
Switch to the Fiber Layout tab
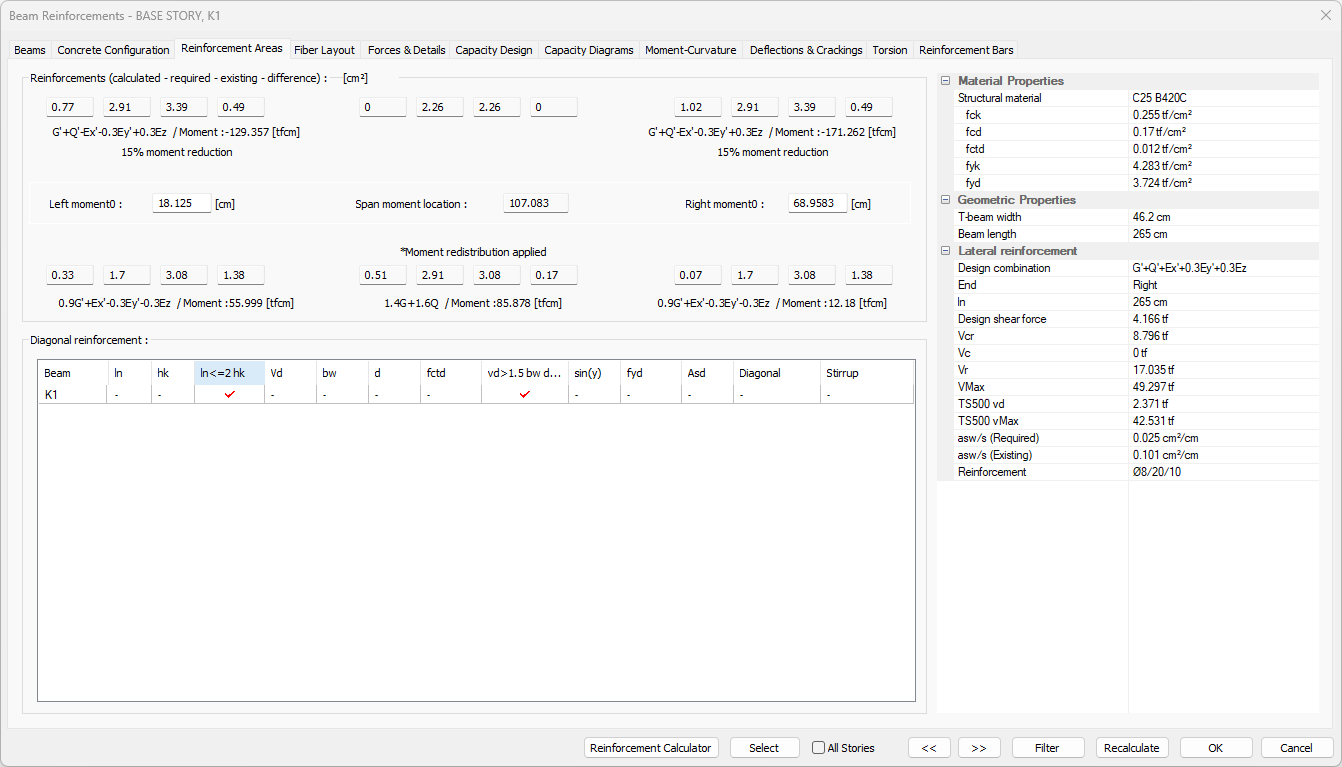324,50
